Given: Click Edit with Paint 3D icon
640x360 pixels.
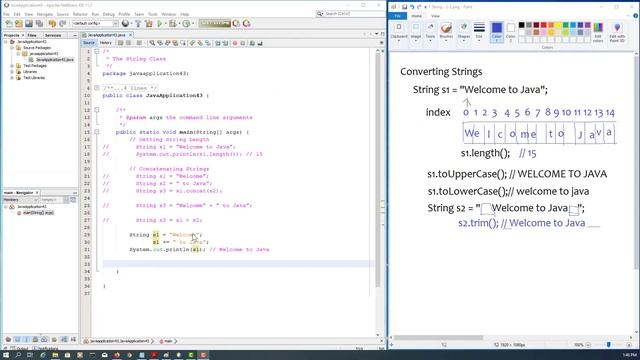Looking at the screenshot, I should 617,33.
